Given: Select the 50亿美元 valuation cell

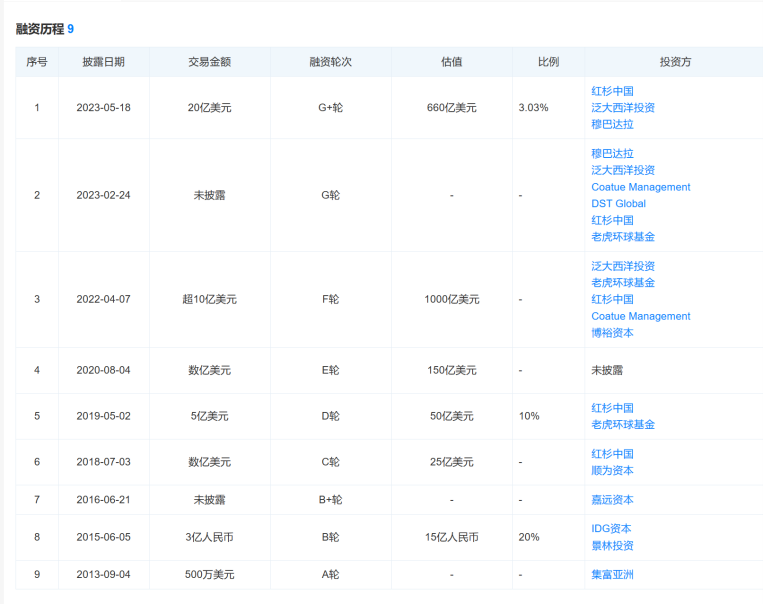Looking at the screenshot, I should tap(452, 416).
